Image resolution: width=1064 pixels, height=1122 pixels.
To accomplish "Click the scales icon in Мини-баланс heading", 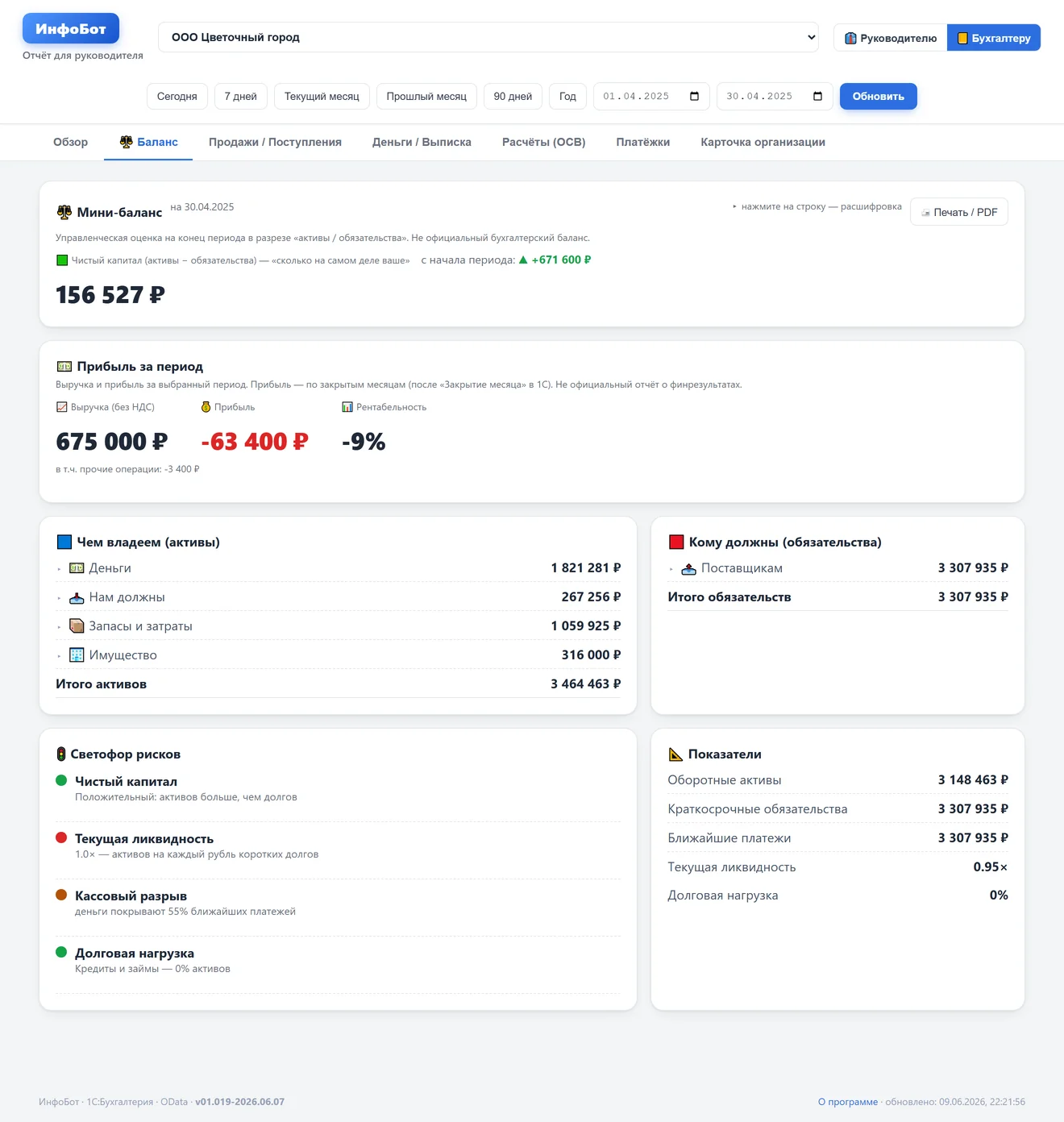I will [x=64, y=213].
